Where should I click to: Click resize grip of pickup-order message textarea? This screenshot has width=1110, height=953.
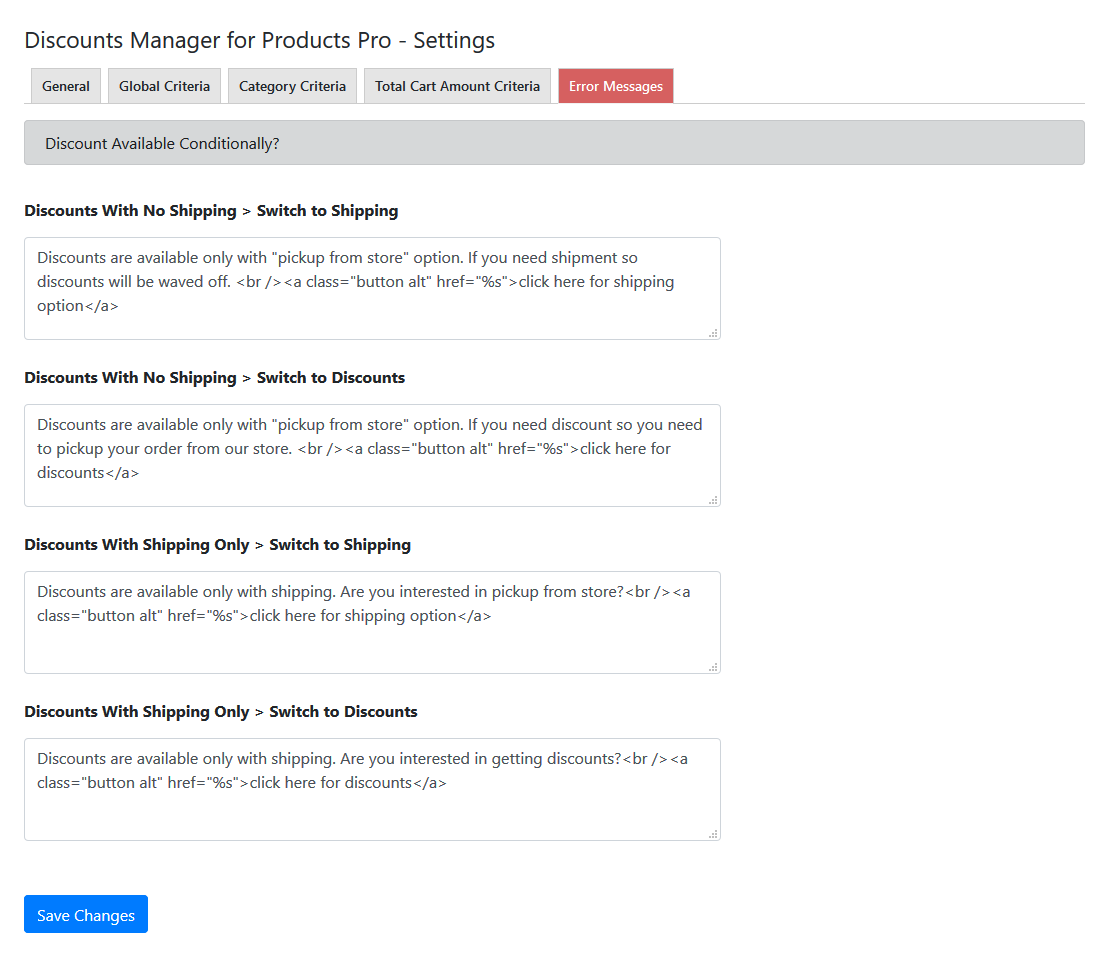click(x=714, y=500)
